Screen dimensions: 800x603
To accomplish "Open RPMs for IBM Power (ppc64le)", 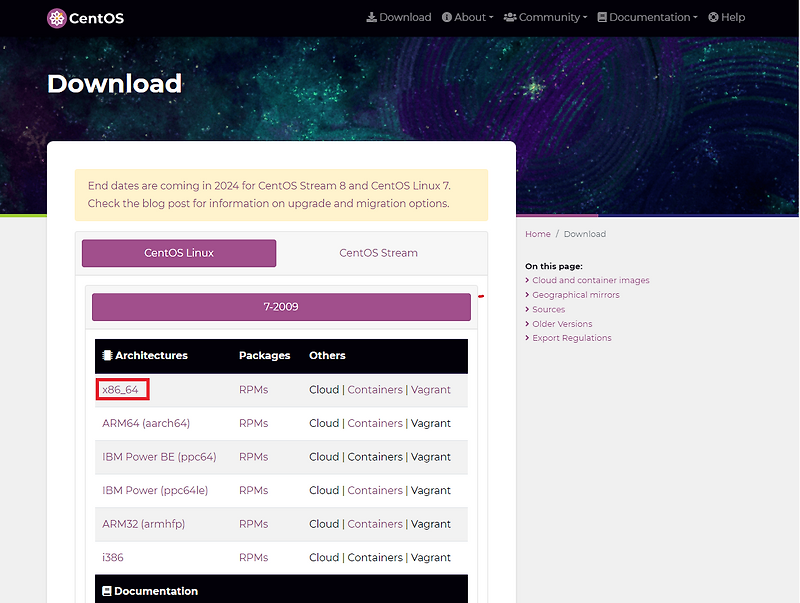I will point(254,490).
